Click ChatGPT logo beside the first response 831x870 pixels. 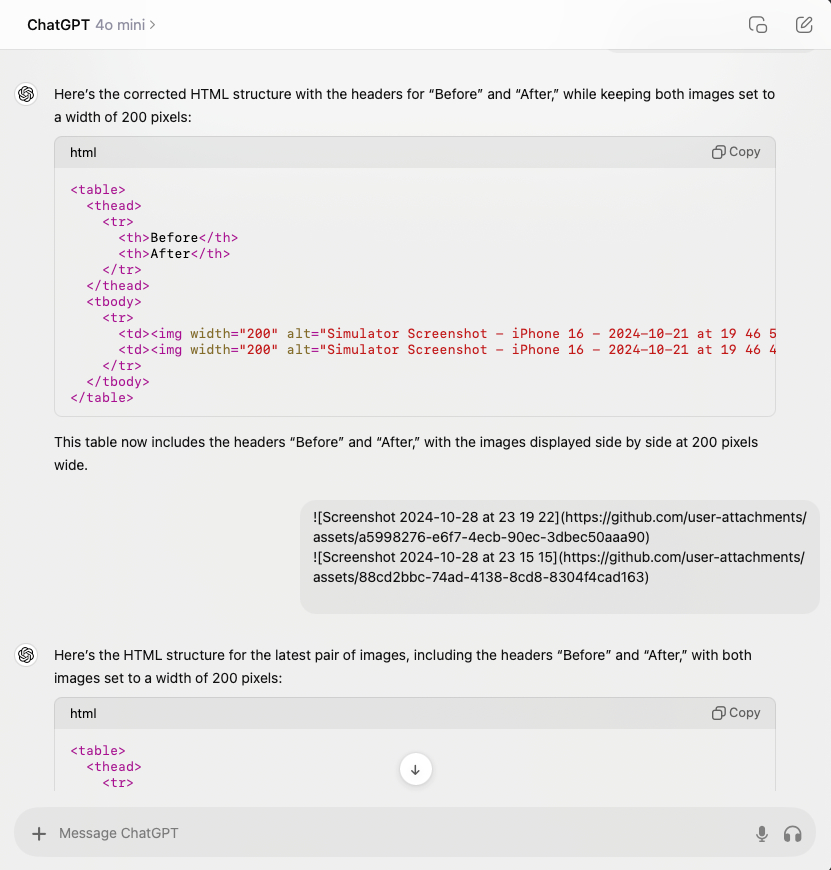tap(26, 94)
